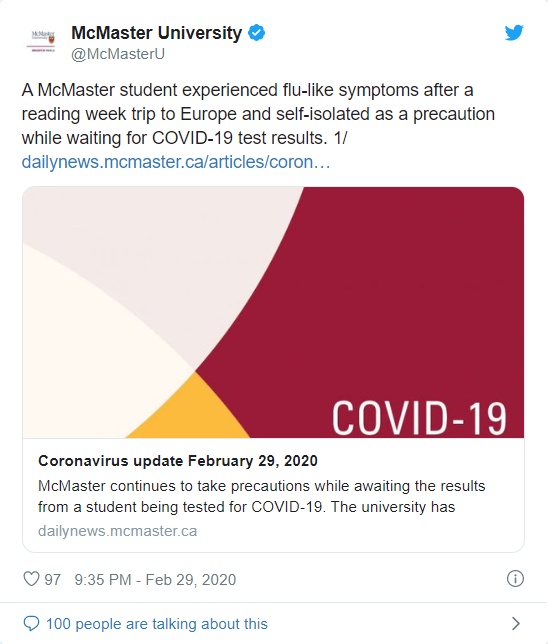Open dailynews.mcmaster.ca/articles link in tweet
The height and width of the screenshot is (644, 548).
point(176,162)
